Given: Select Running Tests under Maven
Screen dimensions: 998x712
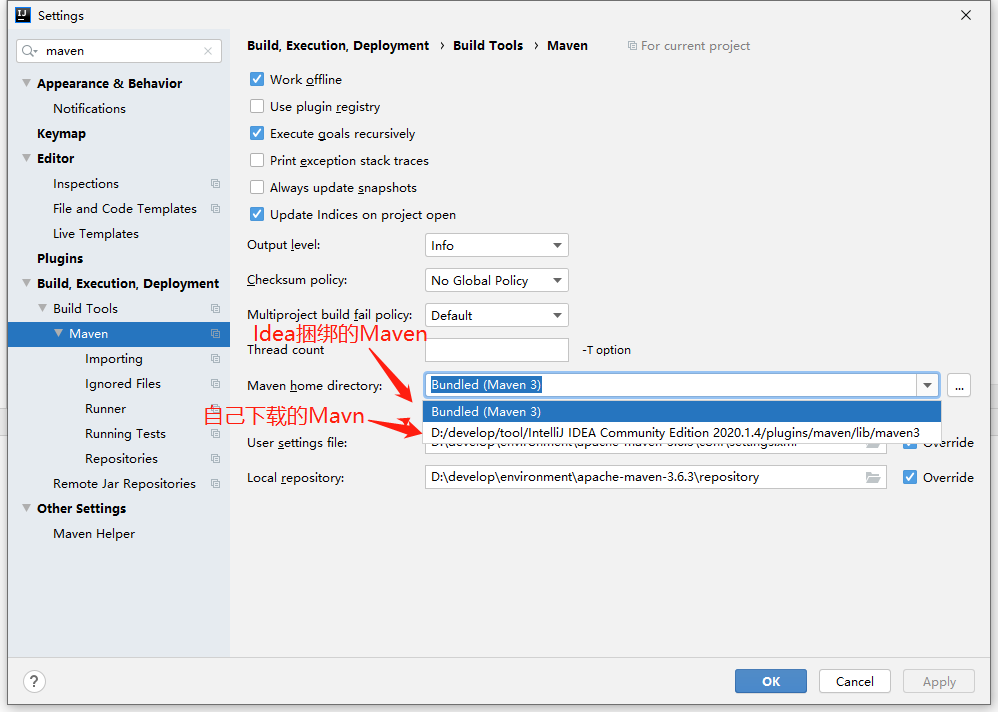Looking at the screenshot, I should [x=125, y=434].
